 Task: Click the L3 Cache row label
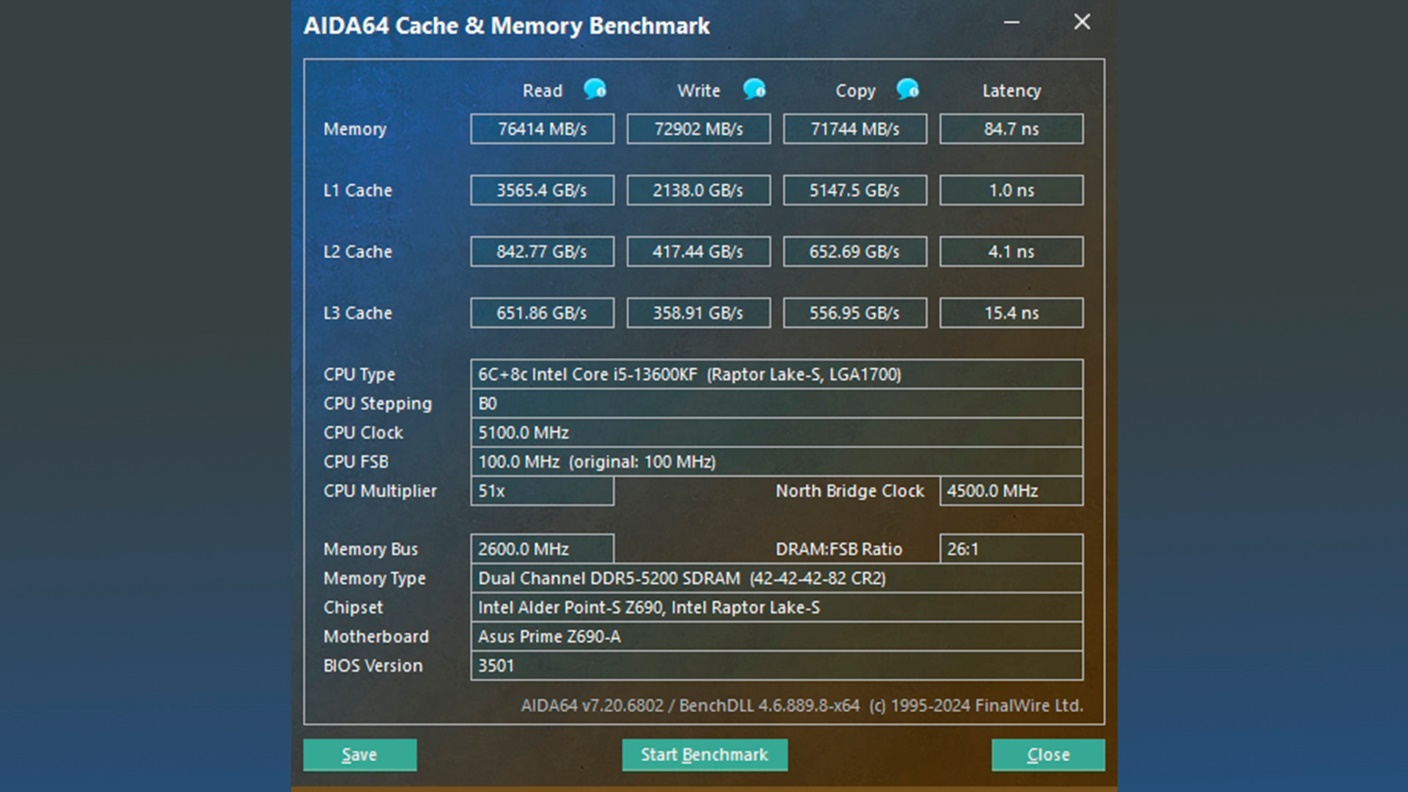[x=357, y=313]
